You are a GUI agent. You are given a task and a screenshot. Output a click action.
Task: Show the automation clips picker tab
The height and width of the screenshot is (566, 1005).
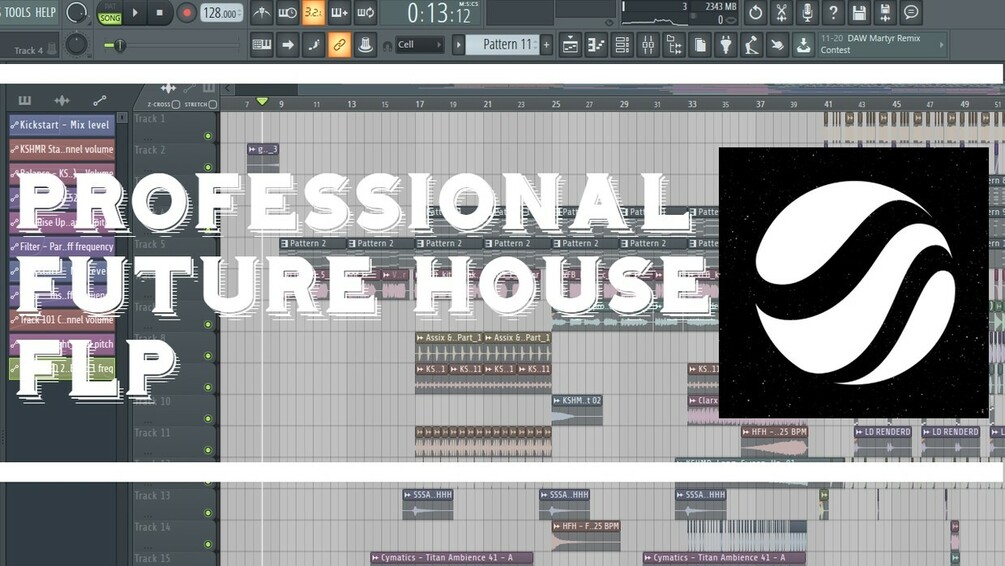click(99, 100)
